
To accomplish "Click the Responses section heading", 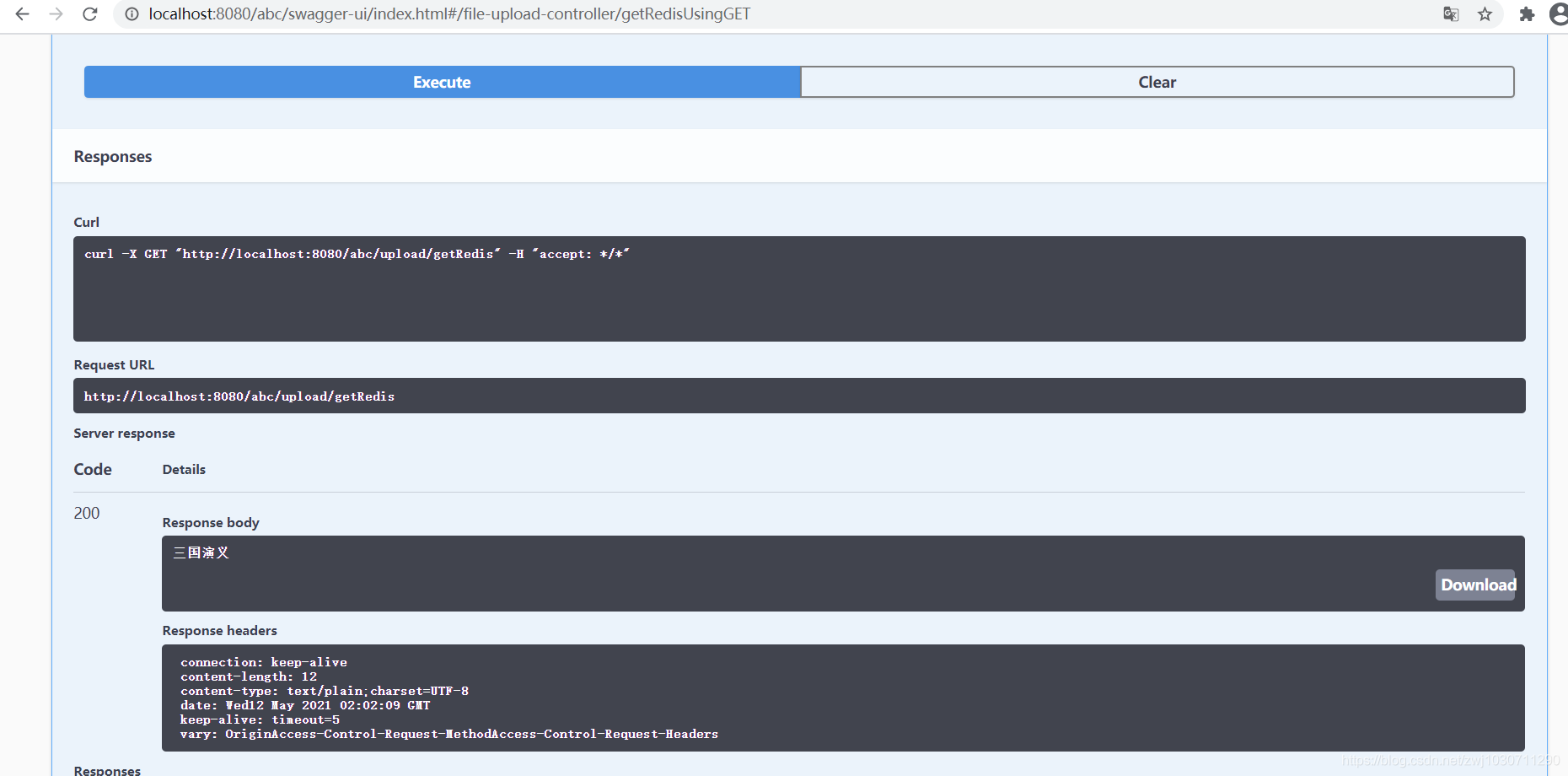I will click(112, 156).
